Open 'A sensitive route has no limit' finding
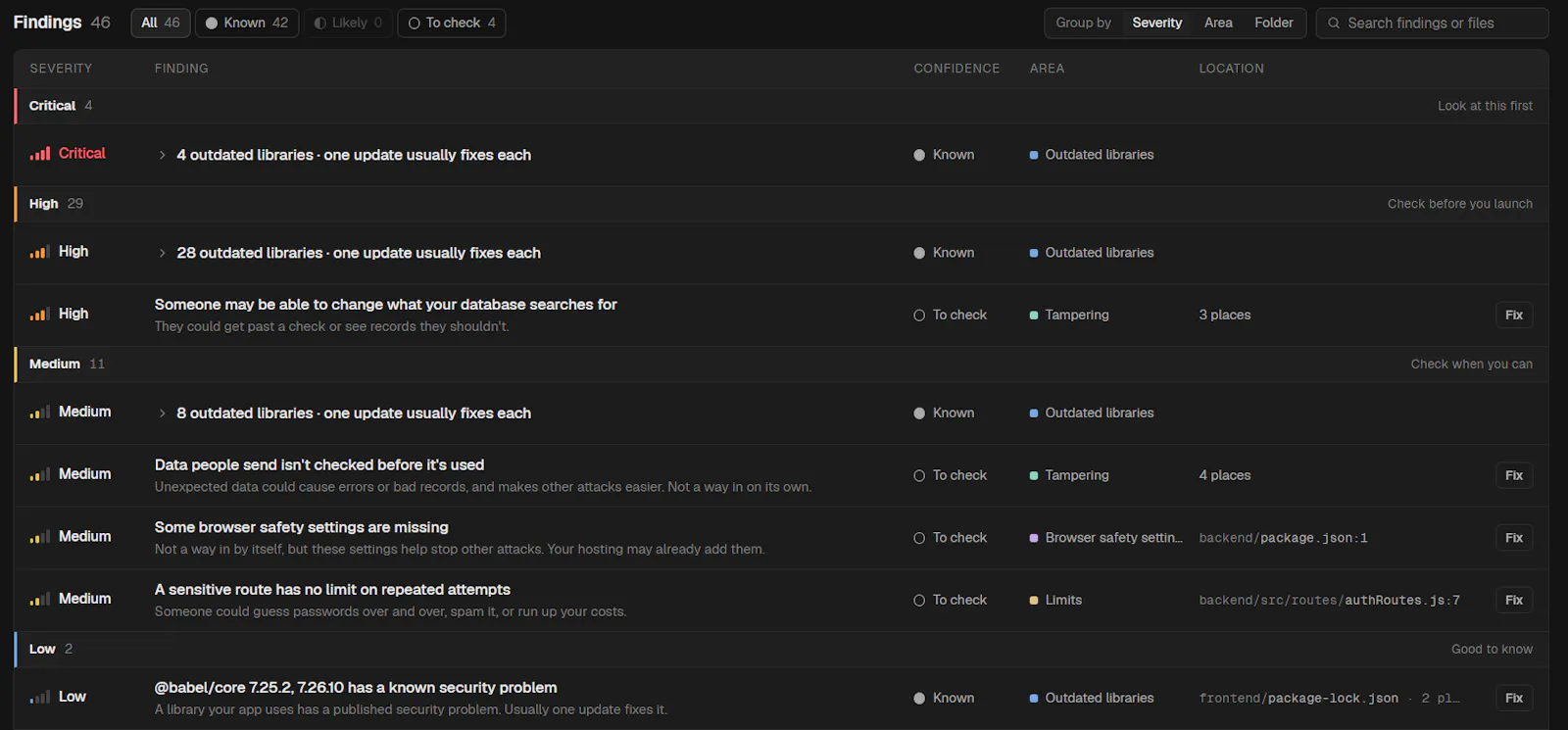The height and width of the screenshot is (730, 1568). [x=332, y=590]
